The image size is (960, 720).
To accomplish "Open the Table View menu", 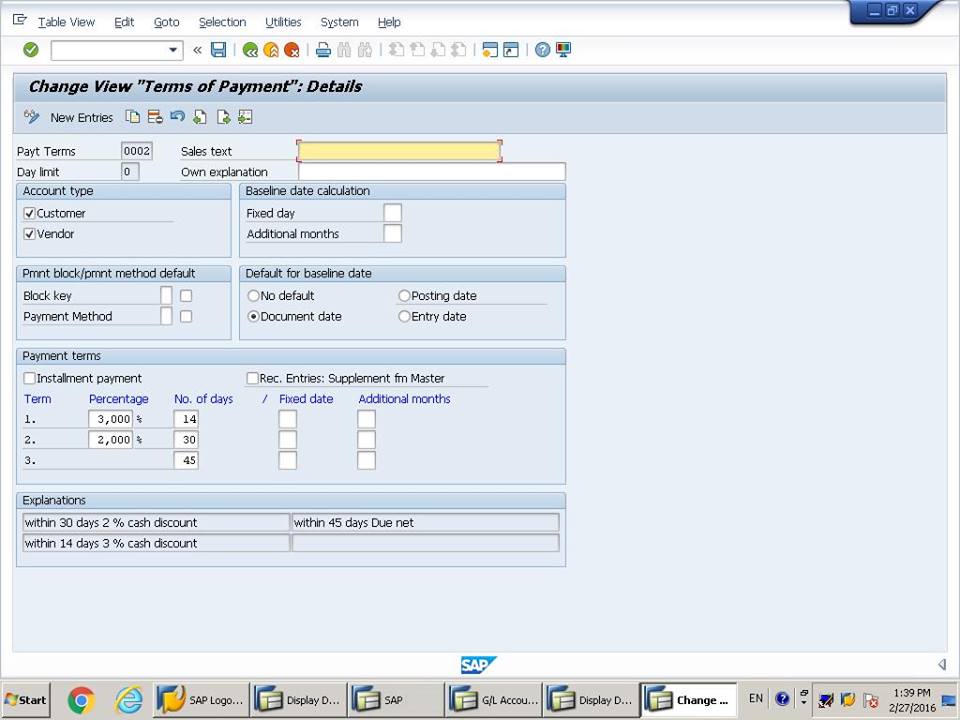I will pos(66,22).
